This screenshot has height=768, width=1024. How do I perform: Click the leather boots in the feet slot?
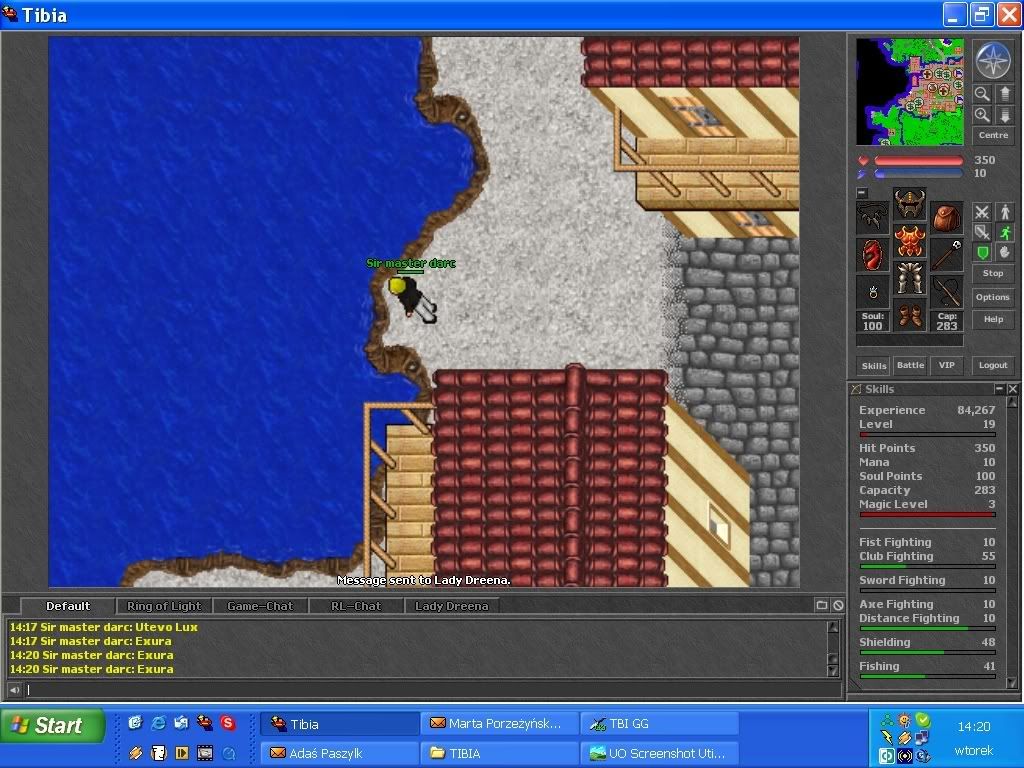[x=910, y=315]
